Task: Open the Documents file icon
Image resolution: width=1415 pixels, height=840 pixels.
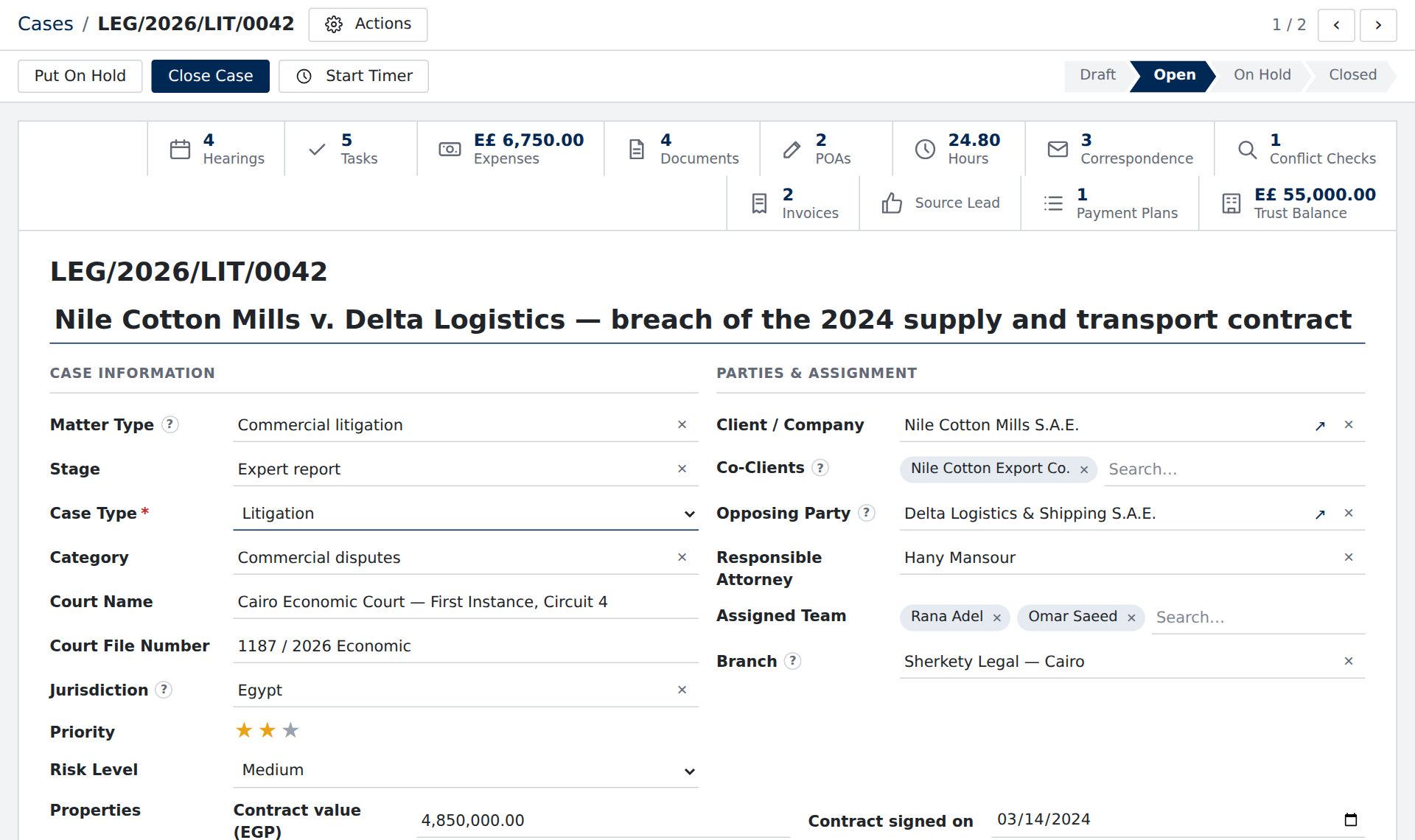Action: (x=682, y=149)
